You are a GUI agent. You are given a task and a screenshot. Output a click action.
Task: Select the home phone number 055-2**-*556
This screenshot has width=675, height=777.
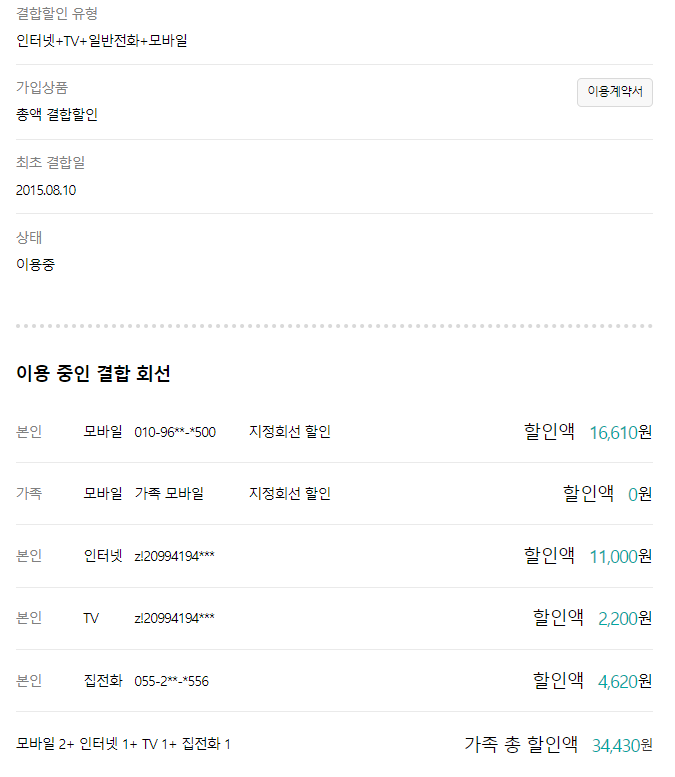(171, 681)
